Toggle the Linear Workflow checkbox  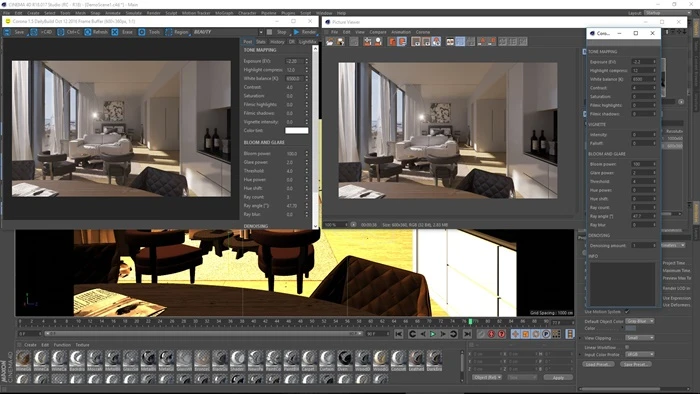coord(627,347)
